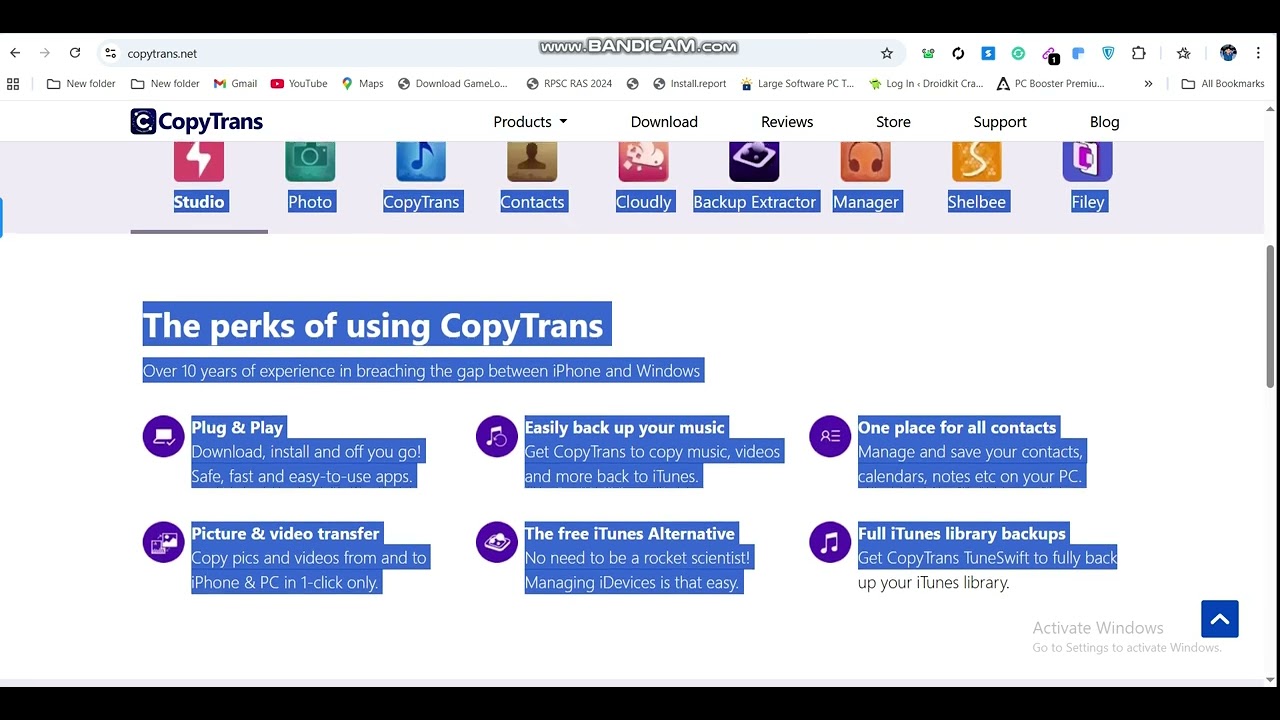
Task: Open the Reviews nav item
Action: 787,122
